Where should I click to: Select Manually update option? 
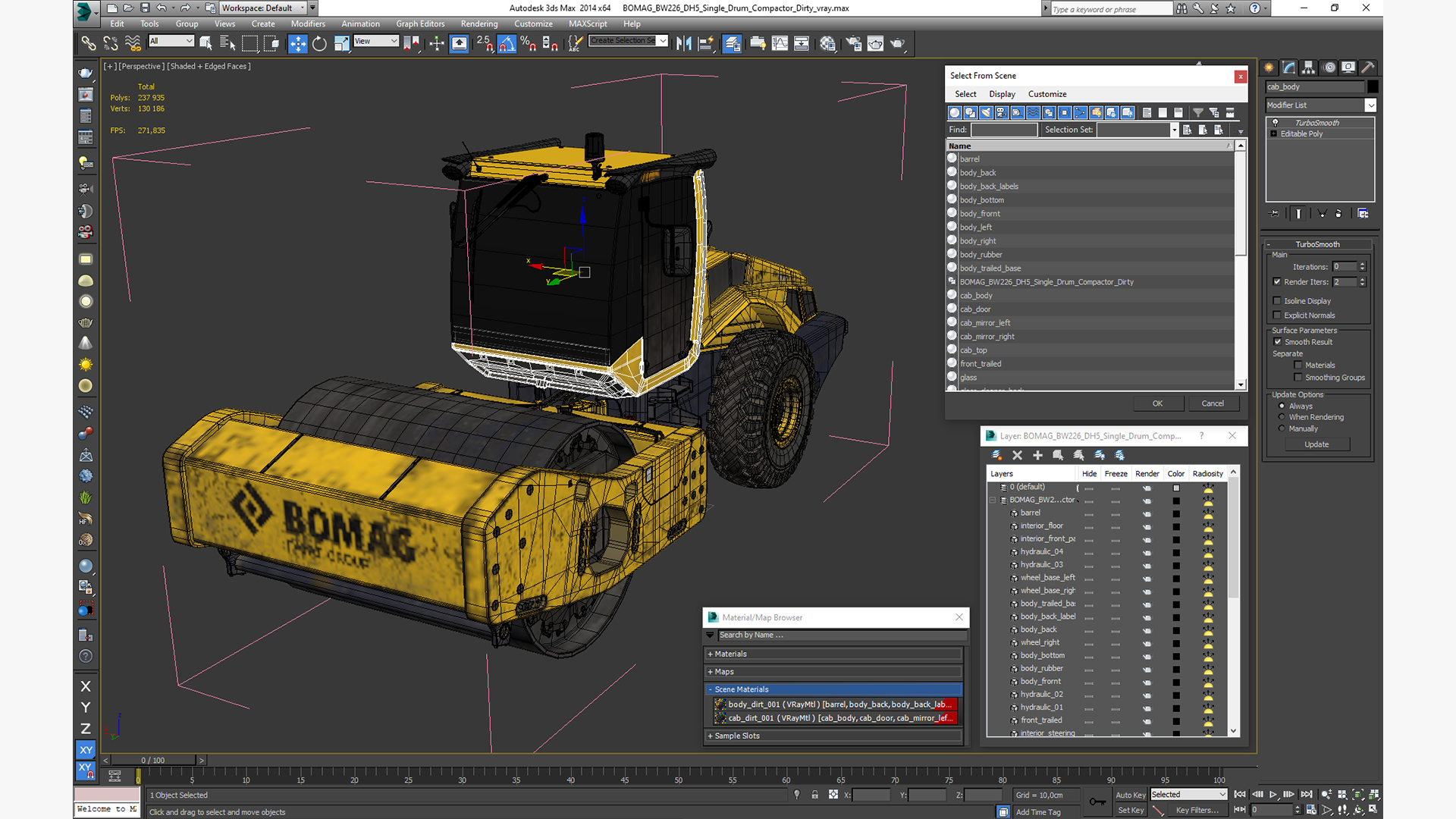click(1282, 428)
